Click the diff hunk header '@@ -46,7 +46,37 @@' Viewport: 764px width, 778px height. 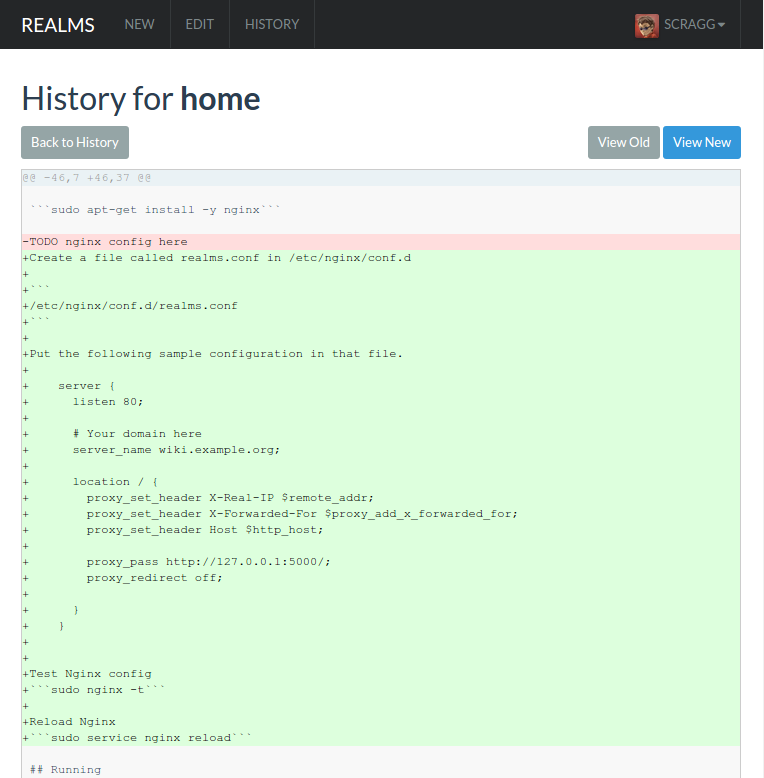click(x=381, y=178)
